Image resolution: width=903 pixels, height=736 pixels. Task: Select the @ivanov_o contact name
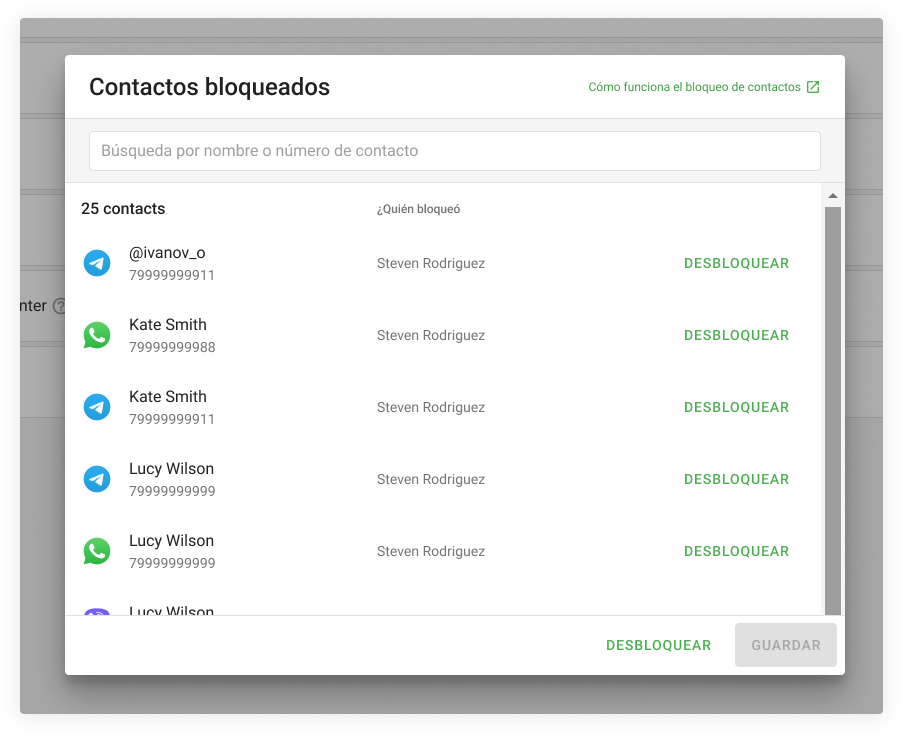coord(167,253)
